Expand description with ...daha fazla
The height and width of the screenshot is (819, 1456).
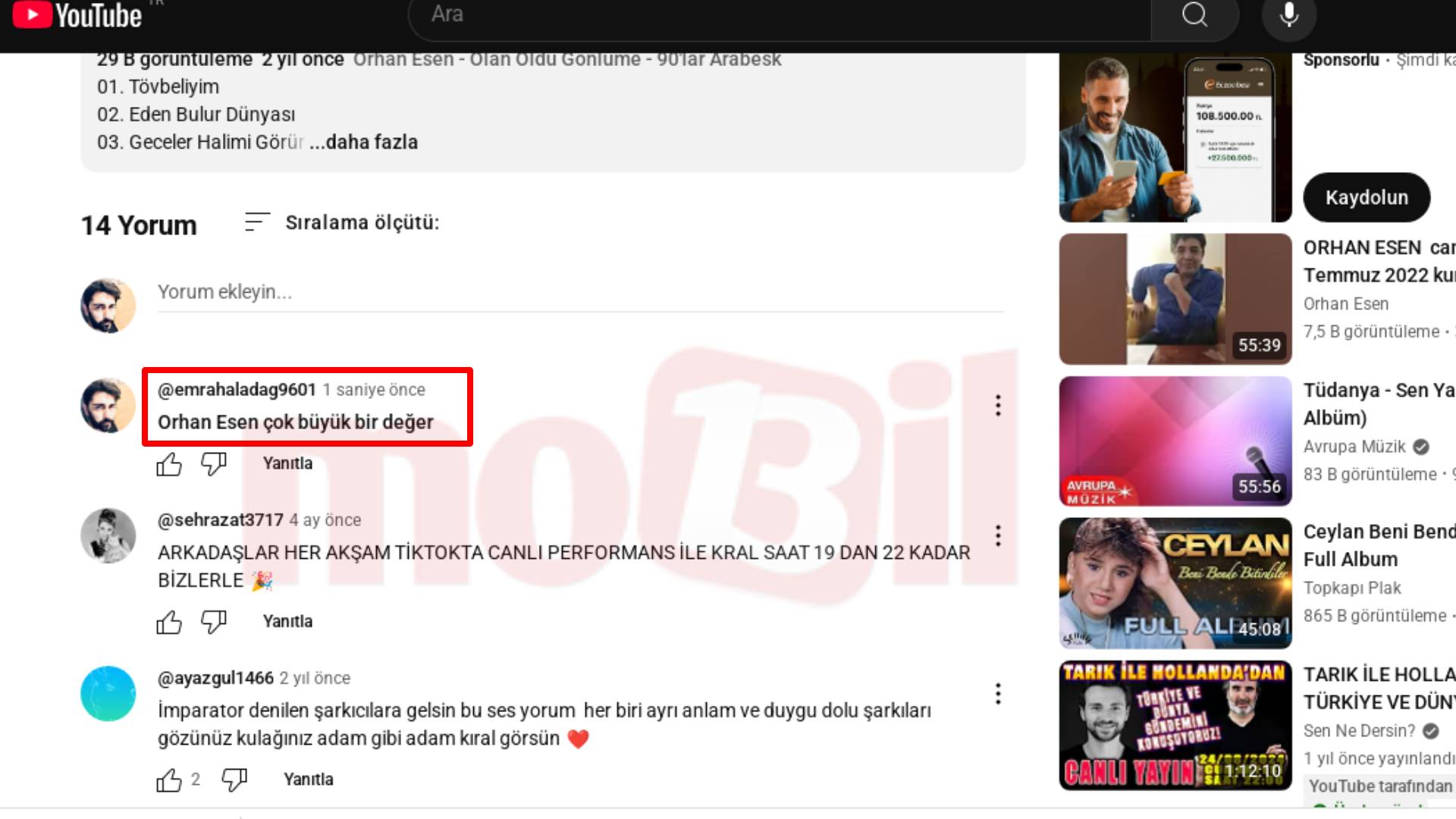(x=365, y=143)
